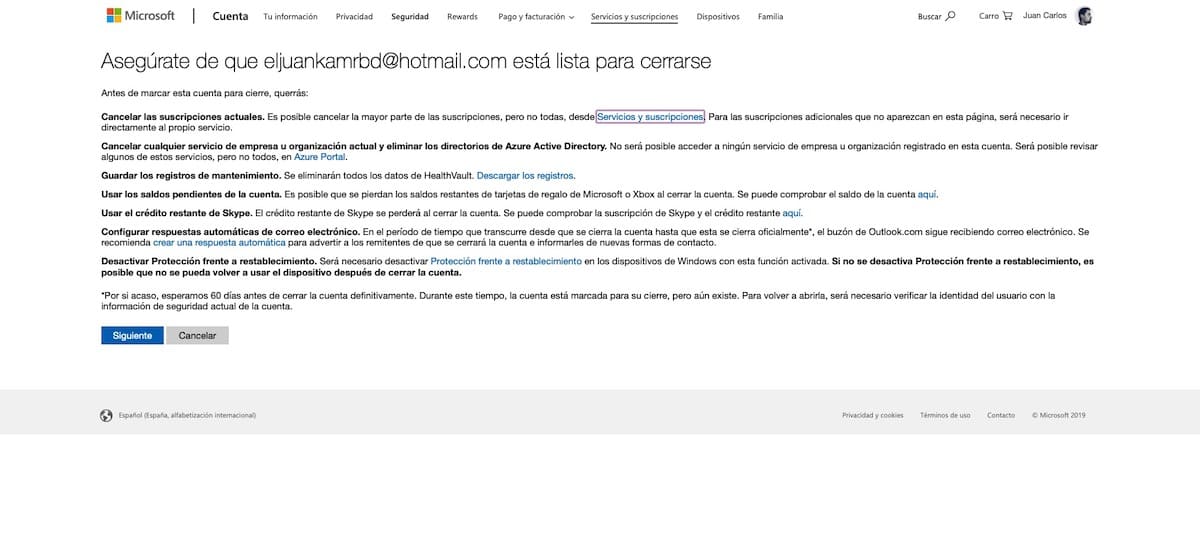The width and height of the screenshot is (1200, 547).
Task: Click the bold Cancelar las suscripciones actuales text
Action: coord(182,117)
